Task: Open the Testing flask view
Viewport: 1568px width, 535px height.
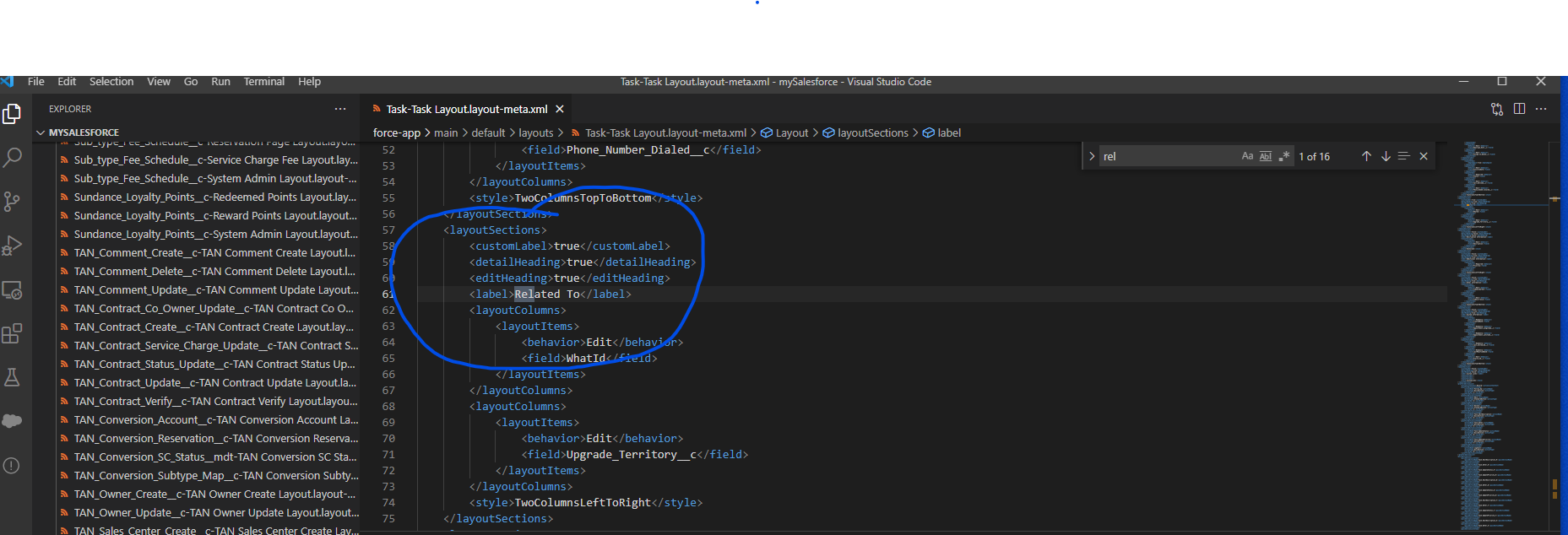Action: [x=13, y=377]
